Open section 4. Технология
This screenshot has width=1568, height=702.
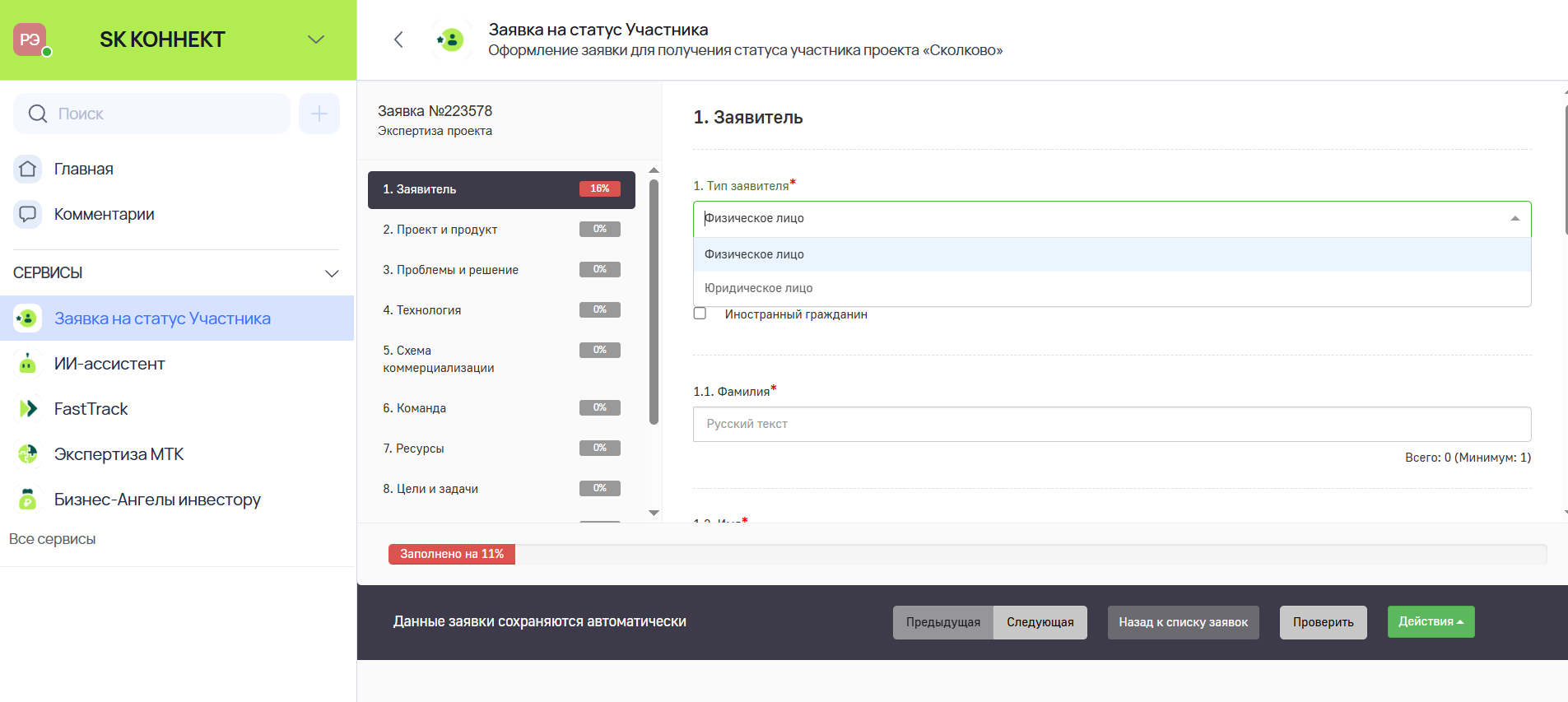pos(501,310)
